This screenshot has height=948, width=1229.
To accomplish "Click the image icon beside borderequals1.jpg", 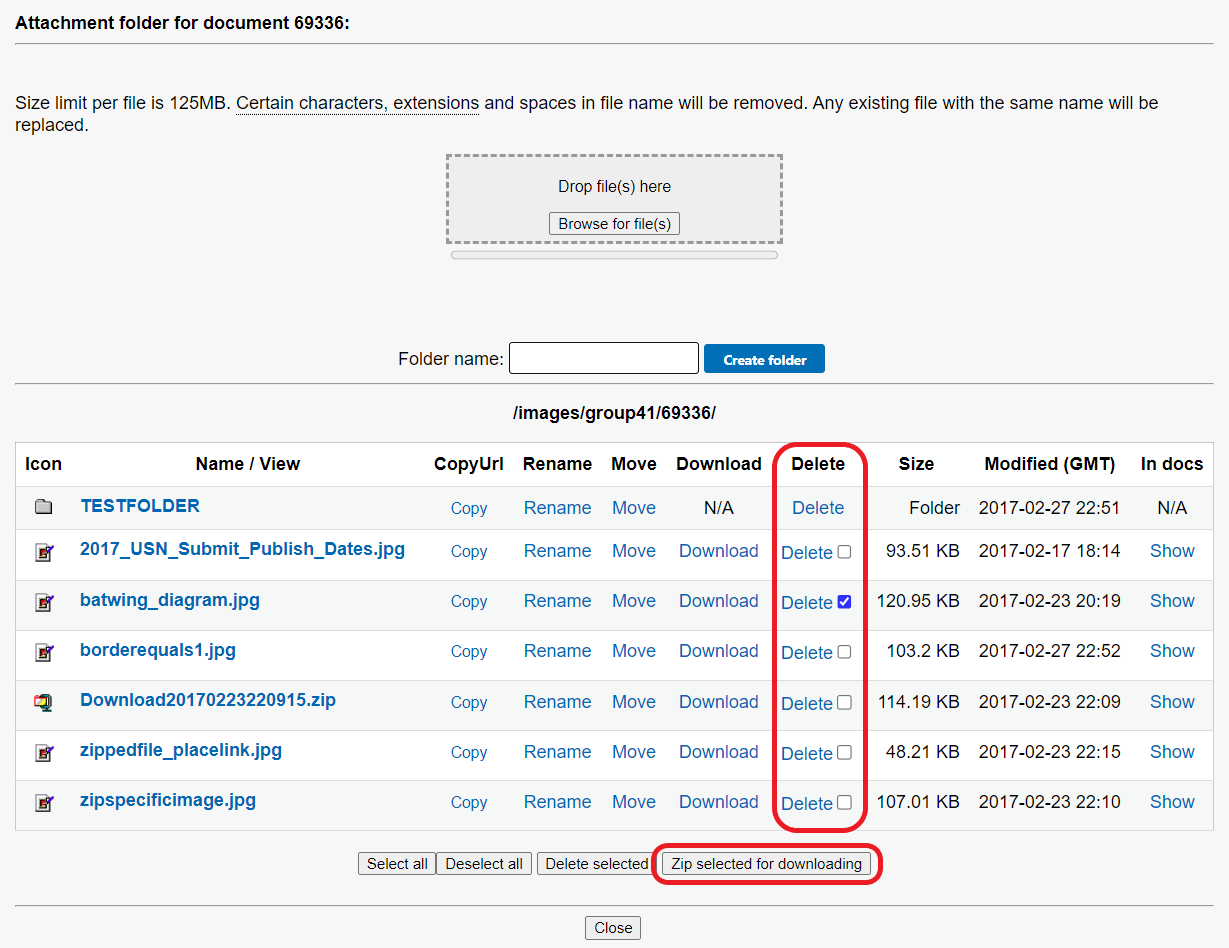I will (43, 653).
